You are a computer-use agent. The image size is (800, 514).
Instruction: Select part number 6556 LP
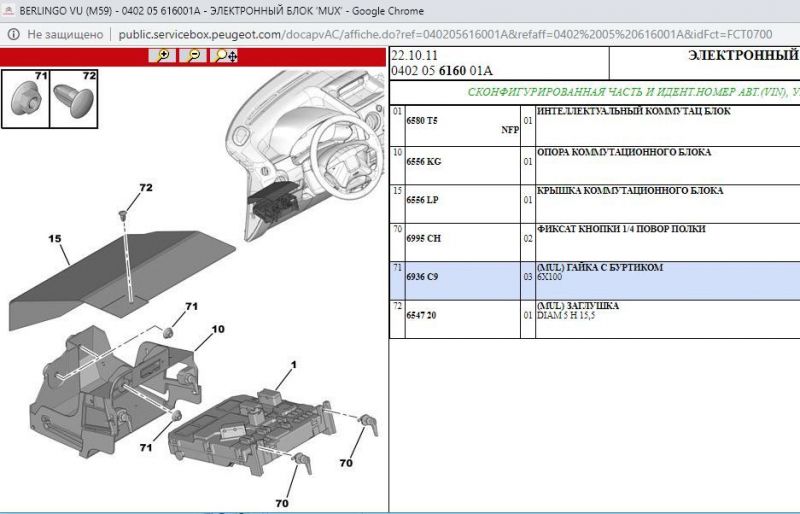coord(422,199)
